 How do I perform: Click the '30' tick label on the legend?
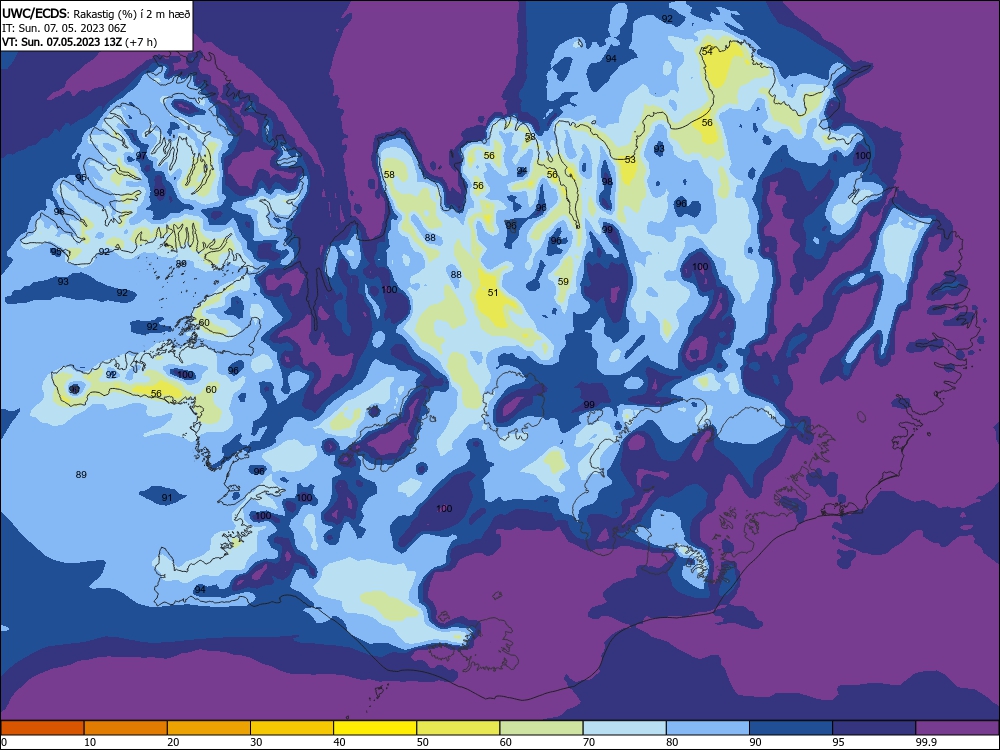(x=256, y=742)
